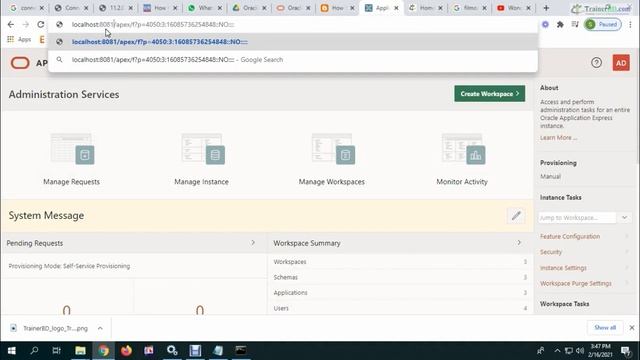This screenshot has height=360, width=640.
Task: Click the Jump to Workspace input field
Action: coord(577,218)
